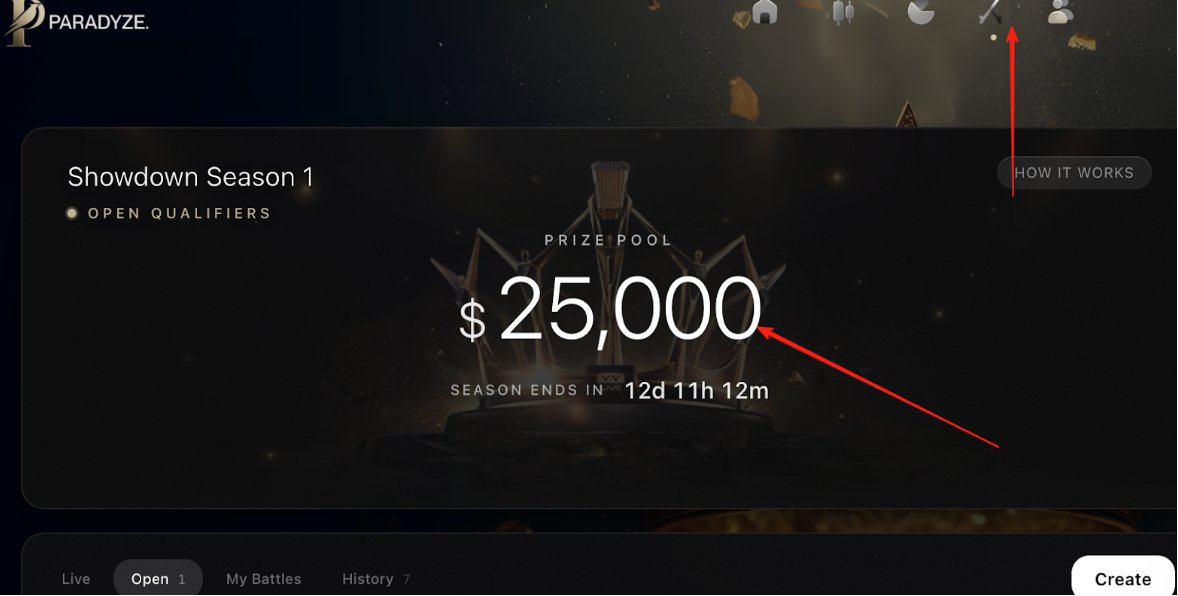
Task: Click the Open Qualifiers status dot
Action: [72, 213]
